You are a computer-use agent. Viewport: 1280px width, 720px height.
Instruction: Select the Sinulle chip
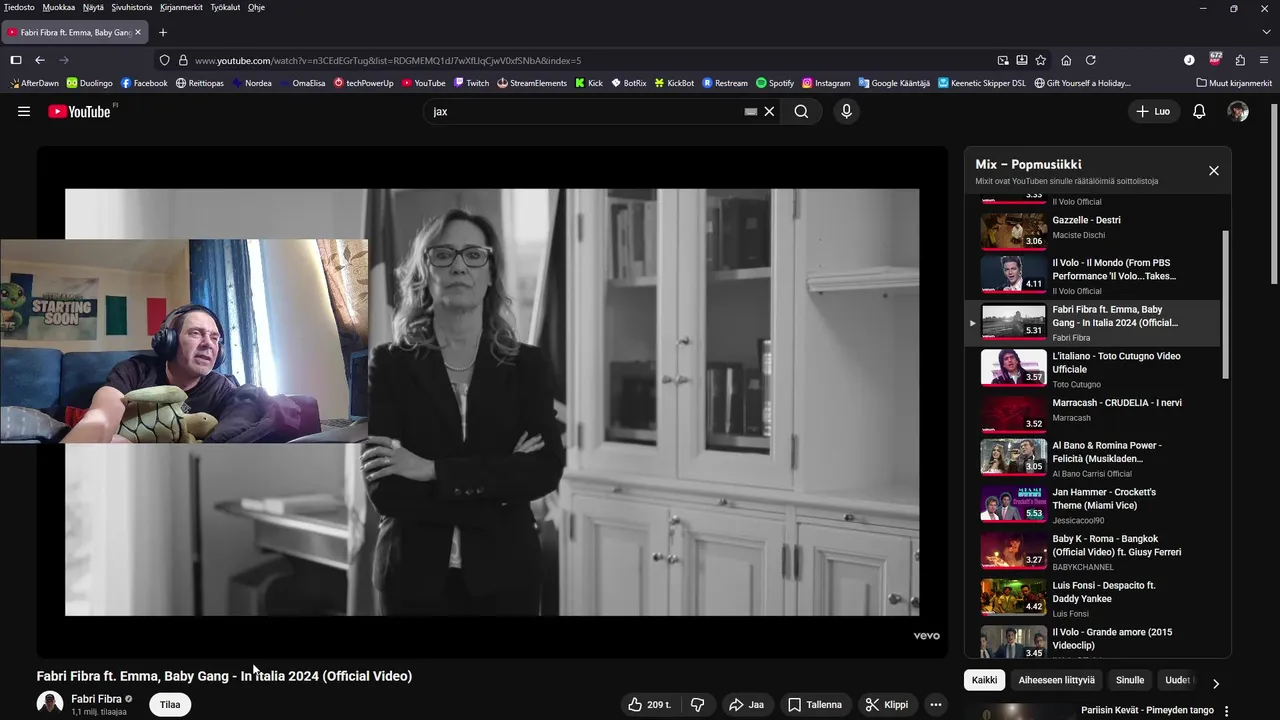1130,680
